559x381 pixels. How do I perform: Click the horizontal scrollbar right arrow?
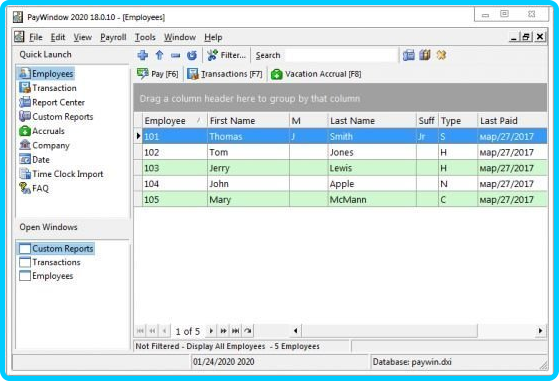540,331
